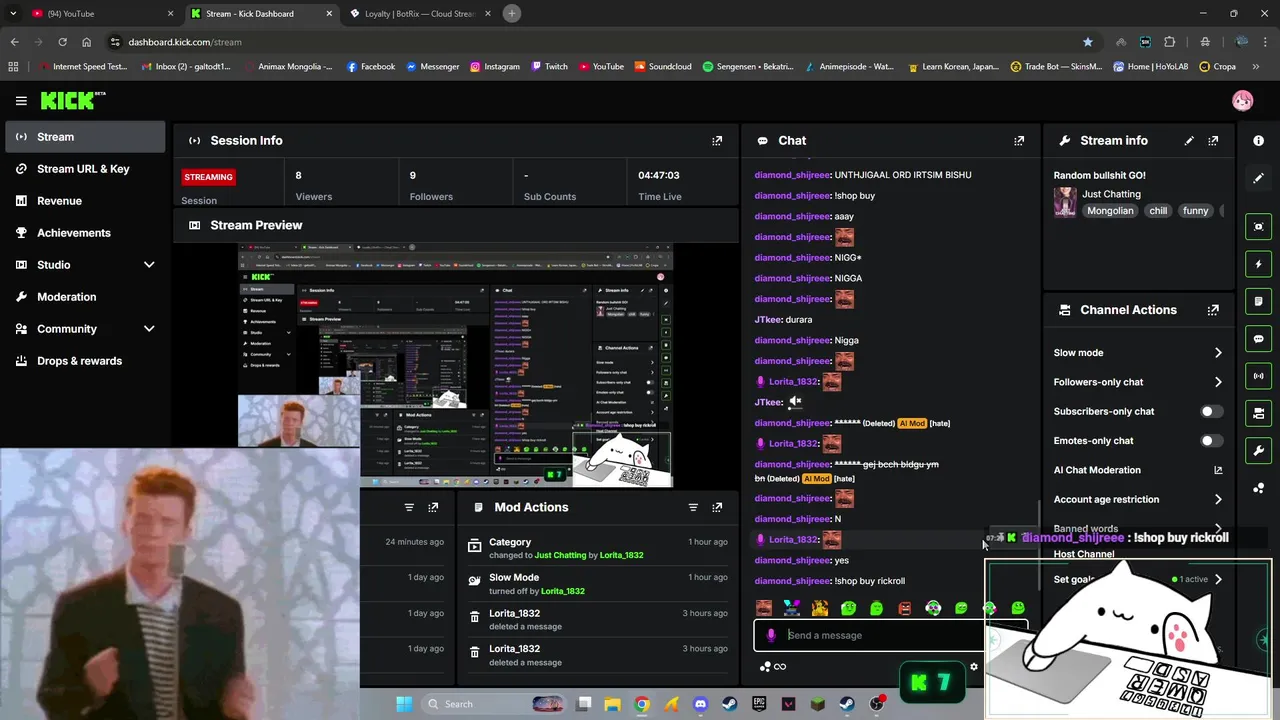Click the browser address bar
Viewport: 1280px width, 720px height.
(x=600, y=42)
